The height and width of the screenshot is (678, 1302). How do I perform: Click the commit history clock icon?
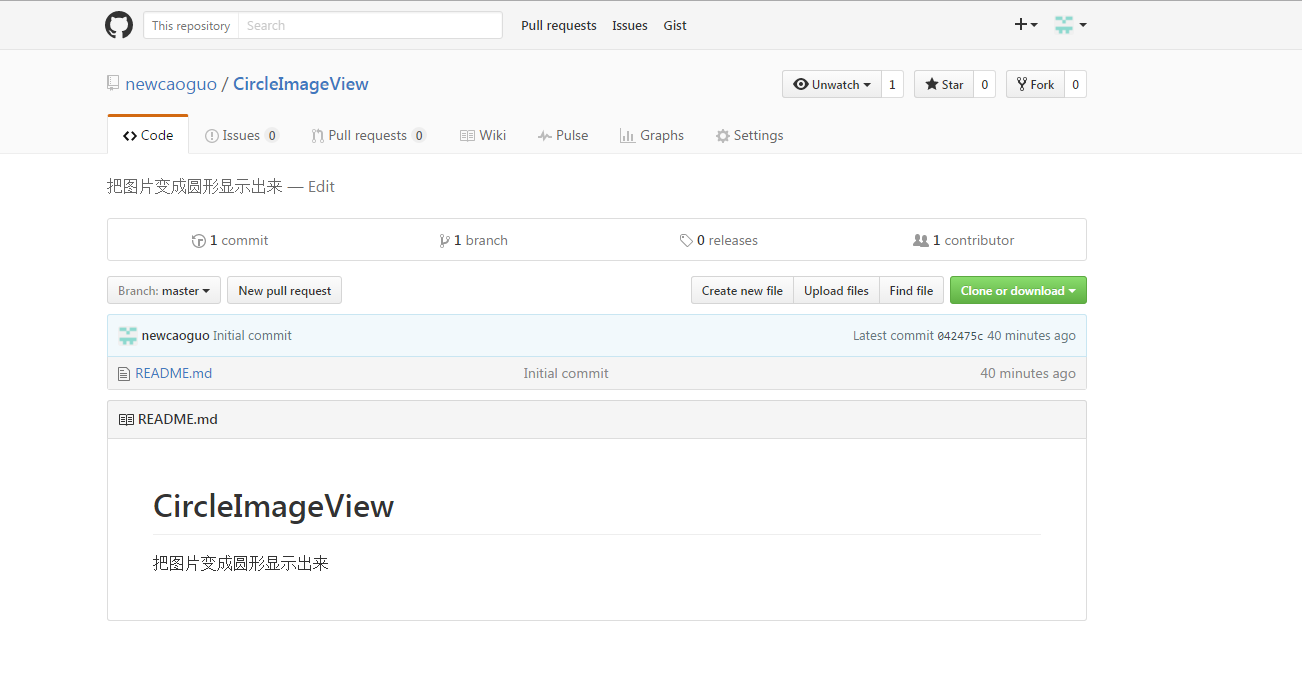click(x=199, y=241)
